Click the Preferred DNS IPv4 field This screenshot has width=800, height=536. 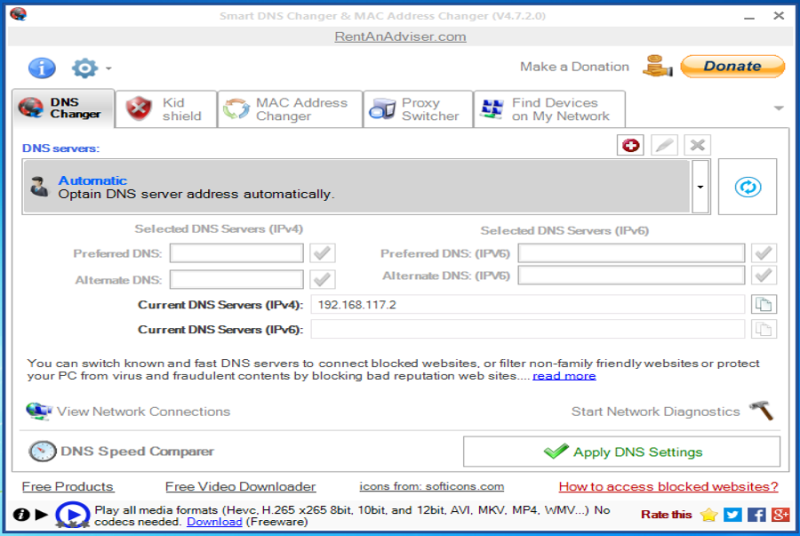236,253
